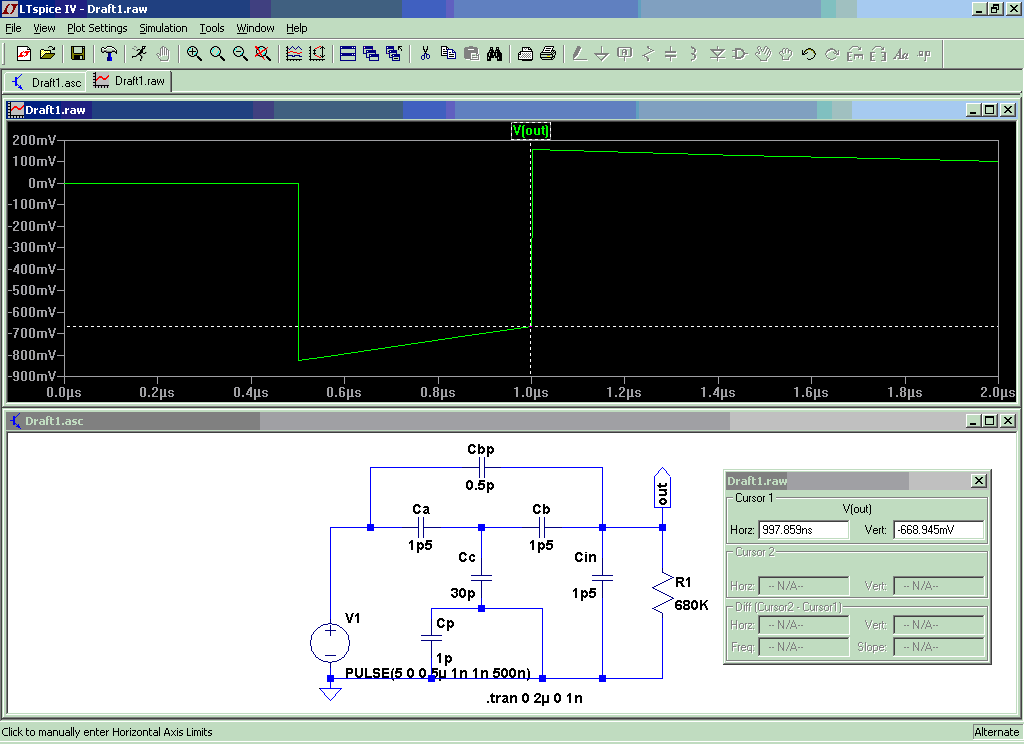Open the Plot Settings menu
Viewport: 1024px width, 744px height.
(97, 28)
